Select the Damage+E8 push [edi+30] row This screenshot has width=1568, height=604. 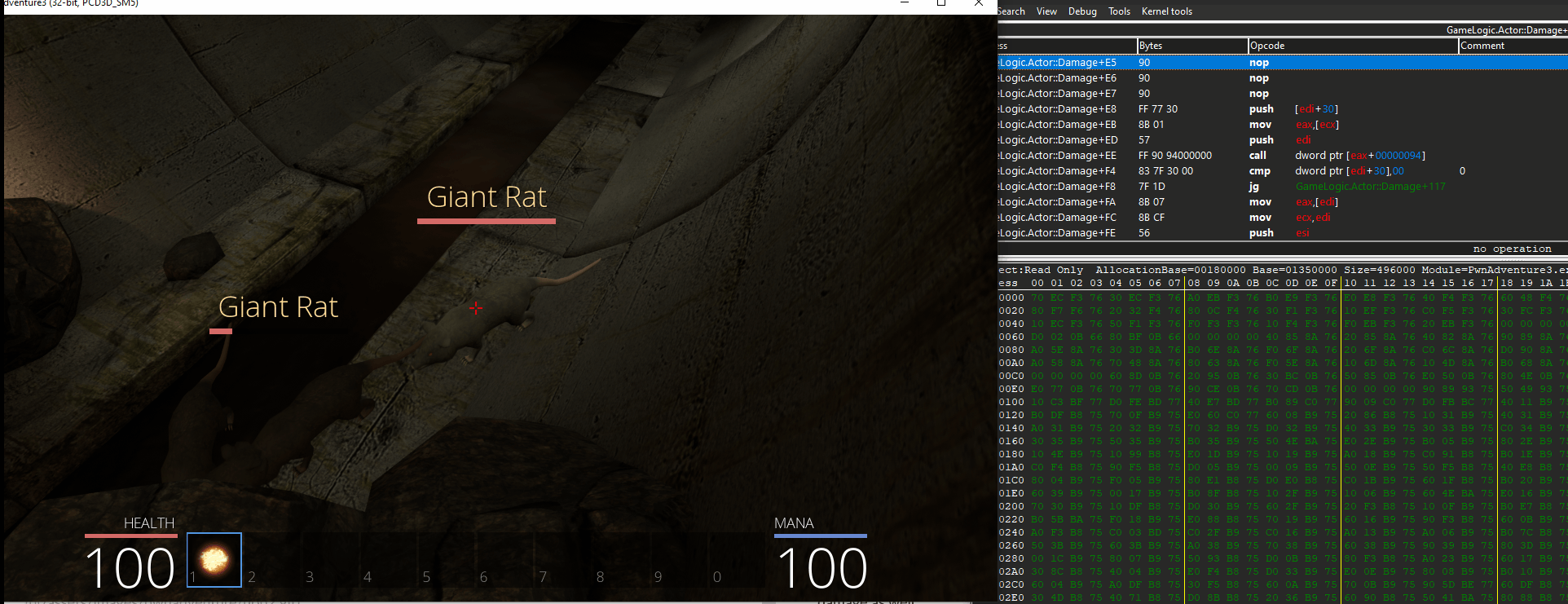1283,109
